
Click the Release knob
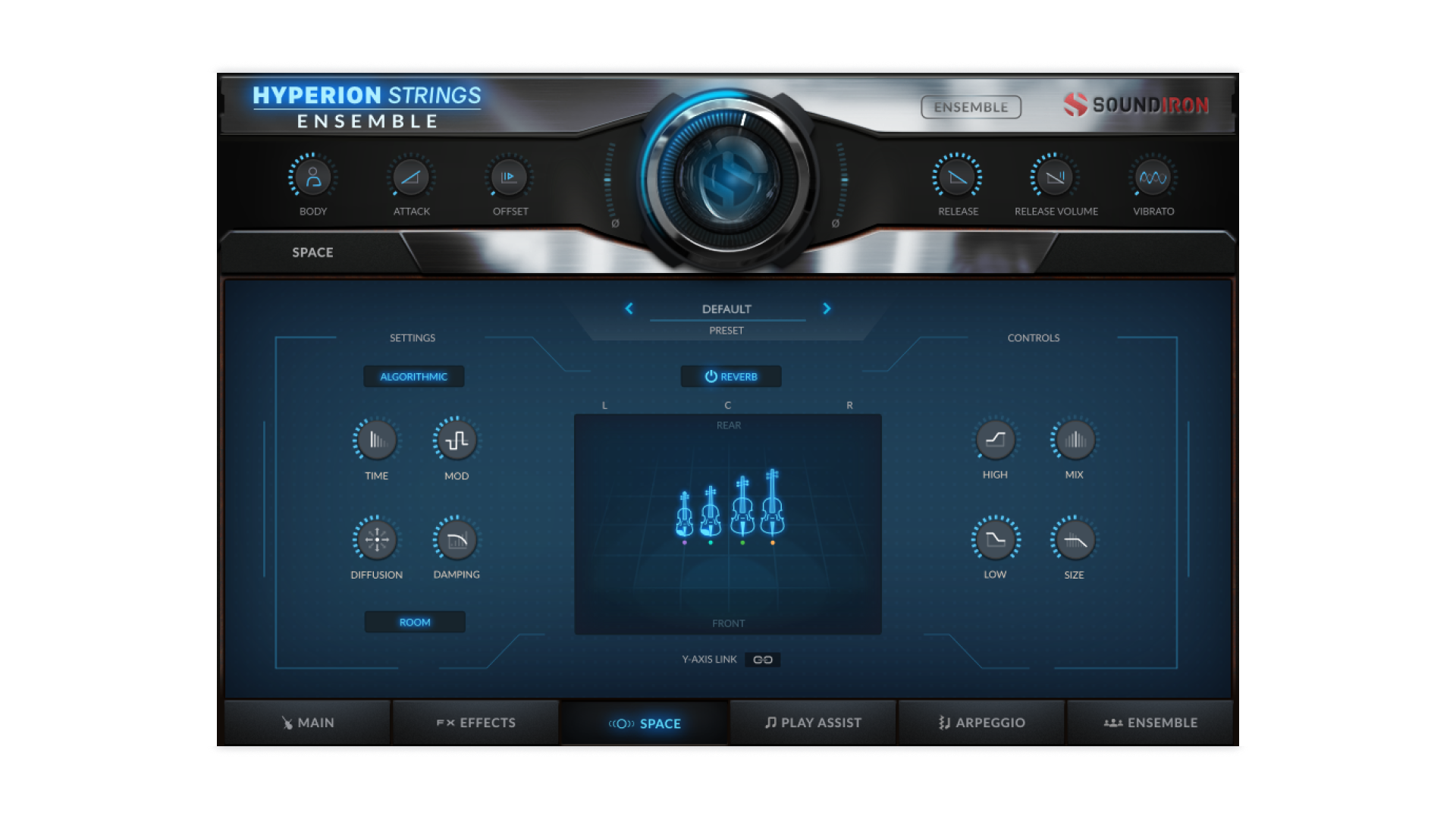[x=958, y=177]
